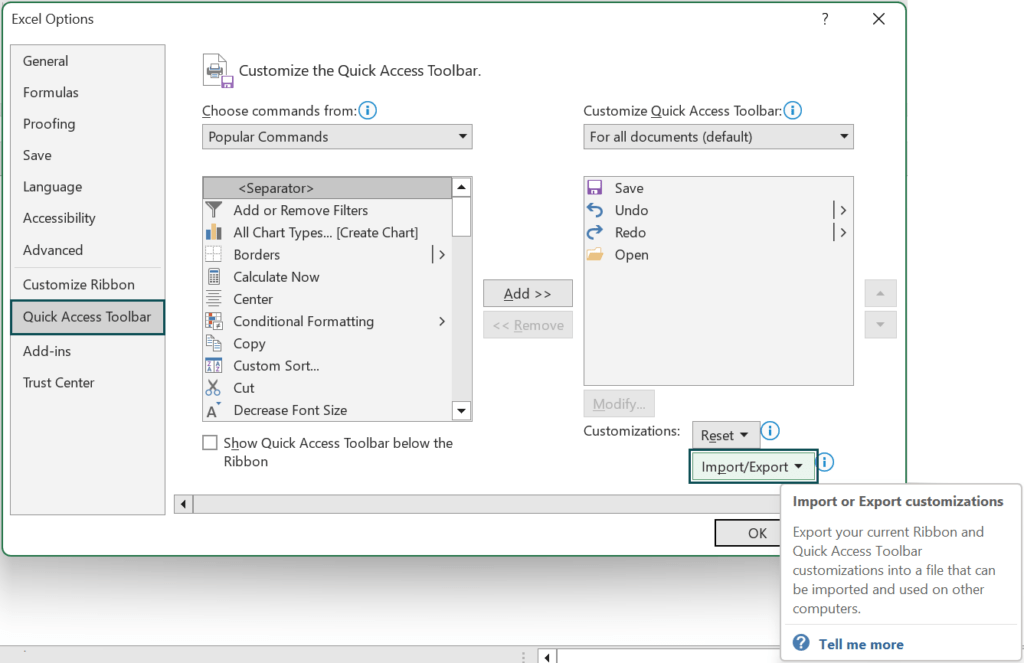Click the info icon next to Customizations
The width and height of the screenshot is (1024, 663).
tap(769, 431)
